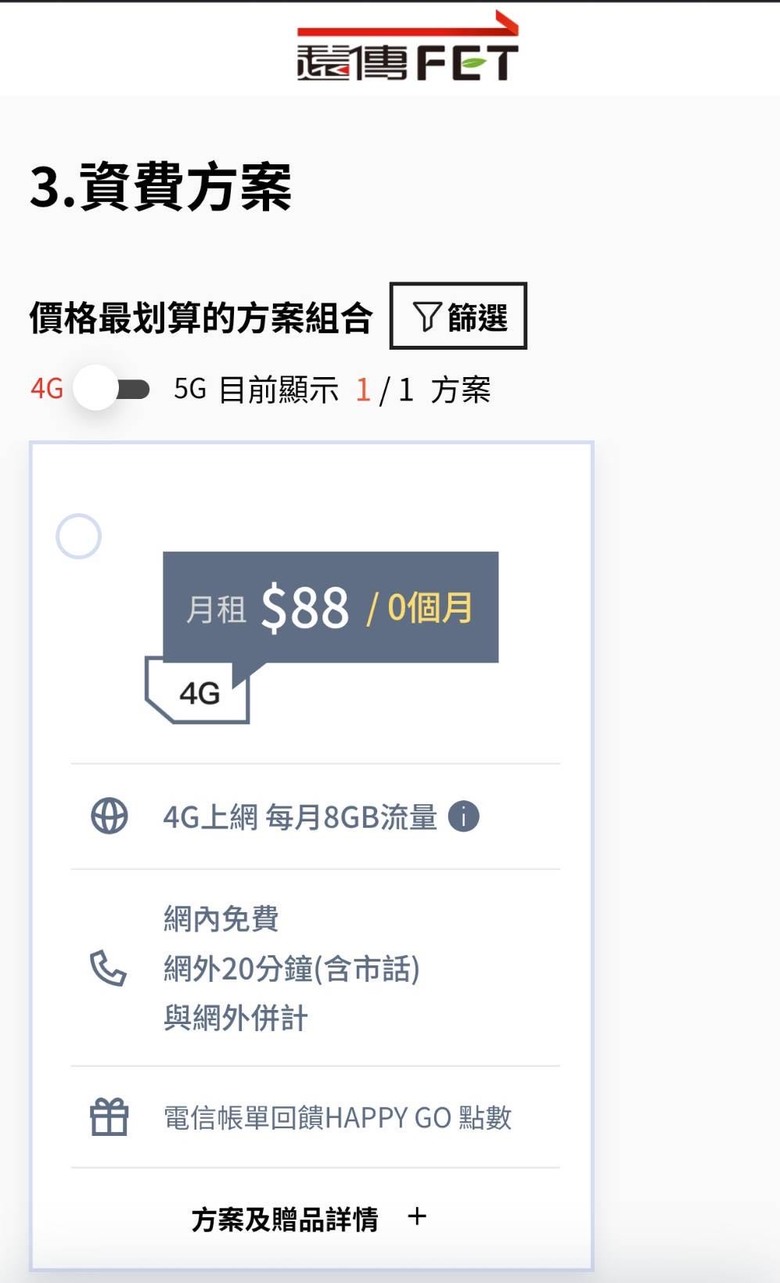Viewport: 780px width, 1283px height.
Task: Click the plus icon next to 方案及贈品詳情
Action: [418, 1217]
